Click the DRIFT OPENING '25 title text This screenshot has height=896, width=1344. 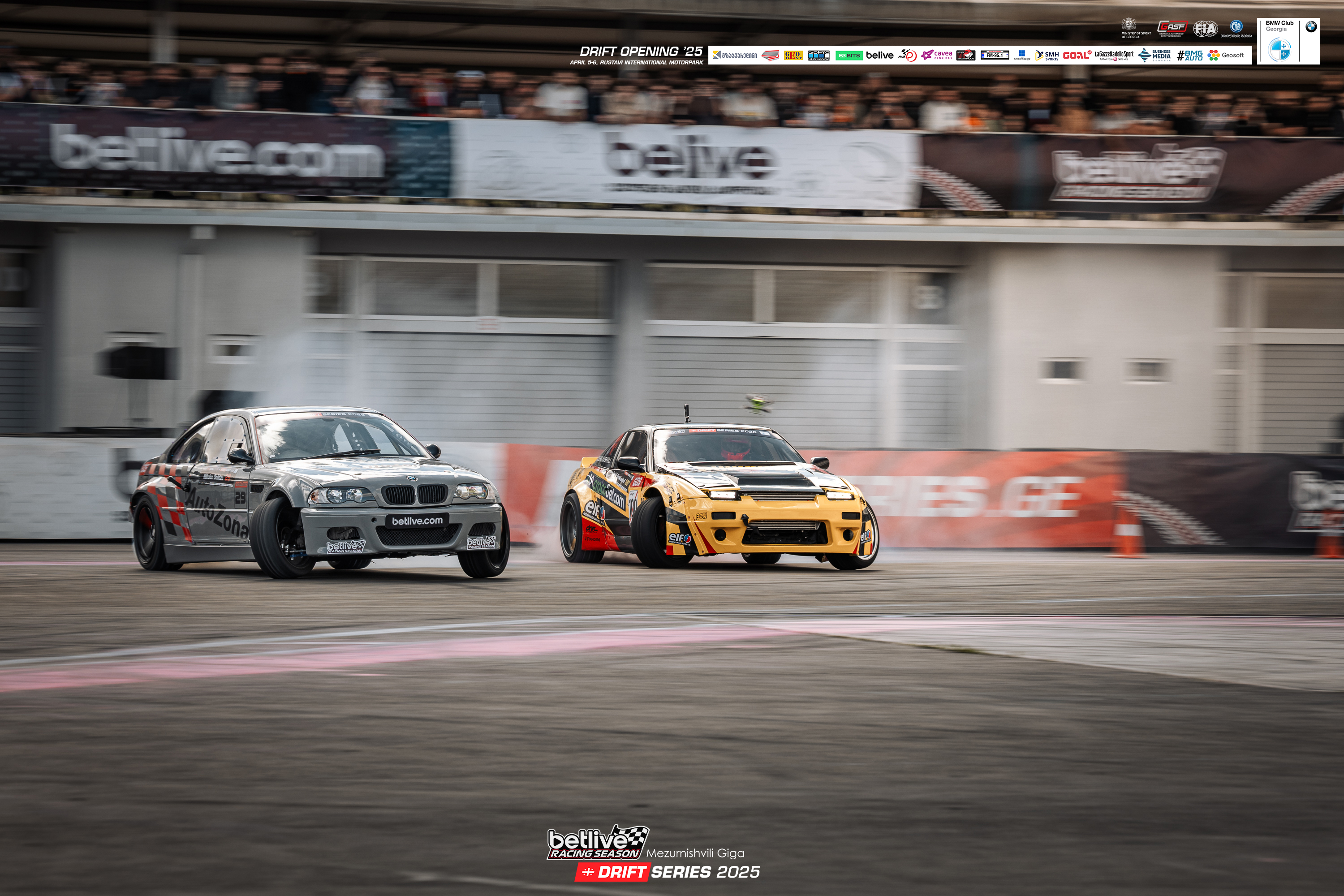(x=641, y=52)
